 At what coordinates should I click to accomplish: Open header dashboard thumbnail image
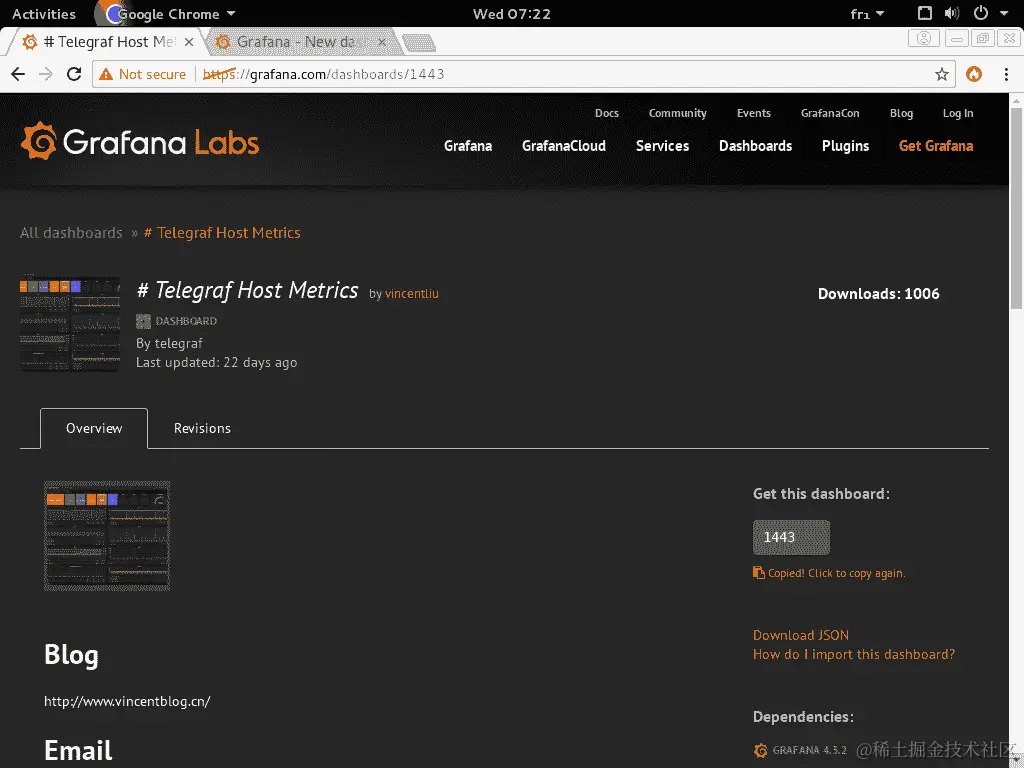click(70, 324)
